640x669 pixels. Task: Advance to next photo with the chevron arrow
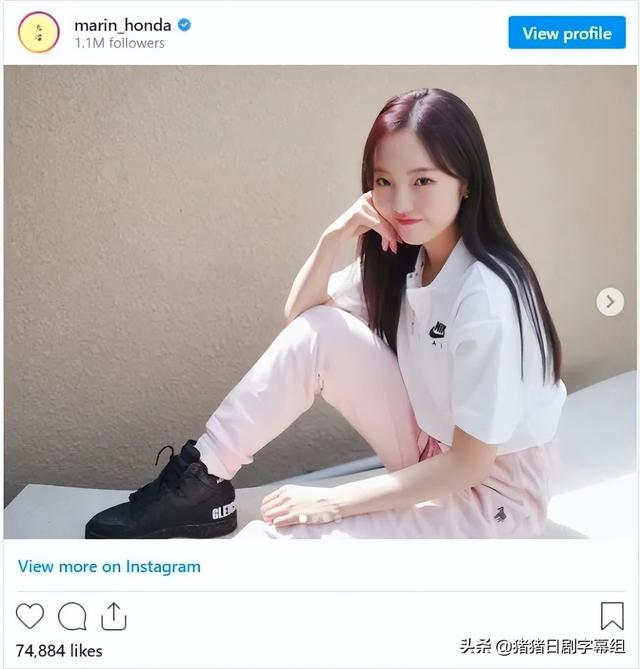tap(610, 302)
